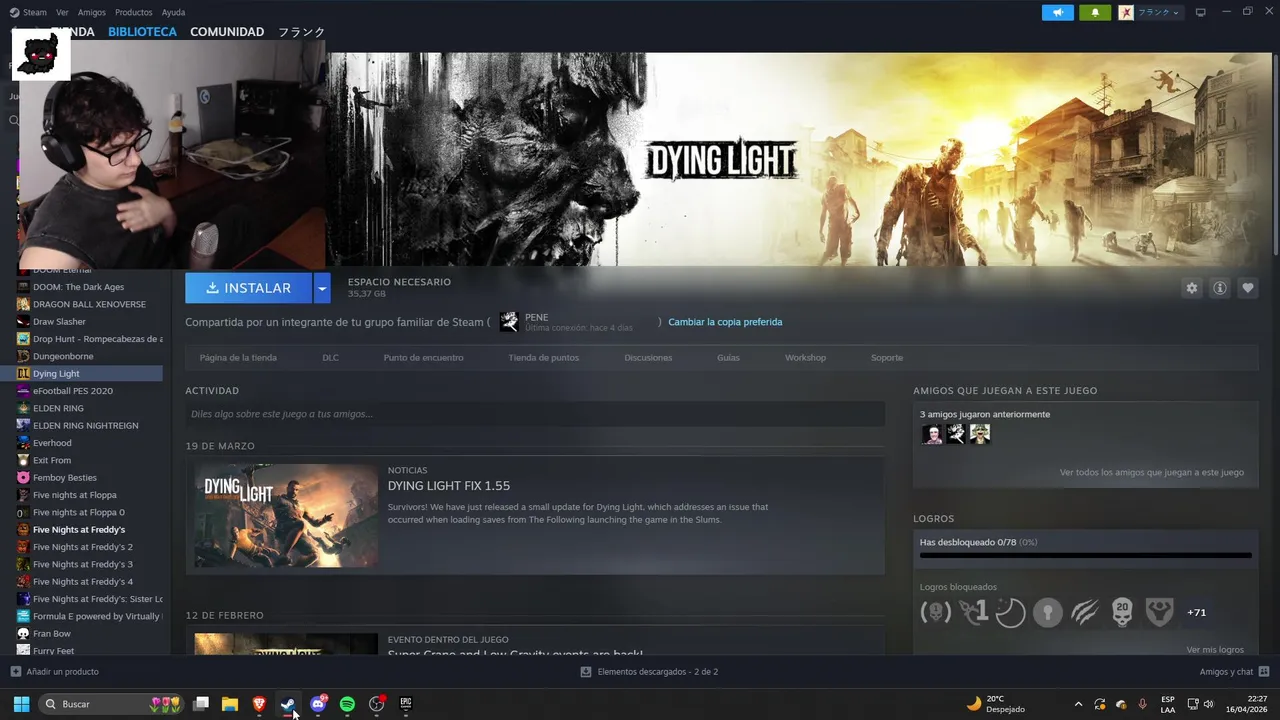Select the skull with 20 locked achievement
The image size is (1280, 720).
pyautogui.click(x=1122, y=612)
